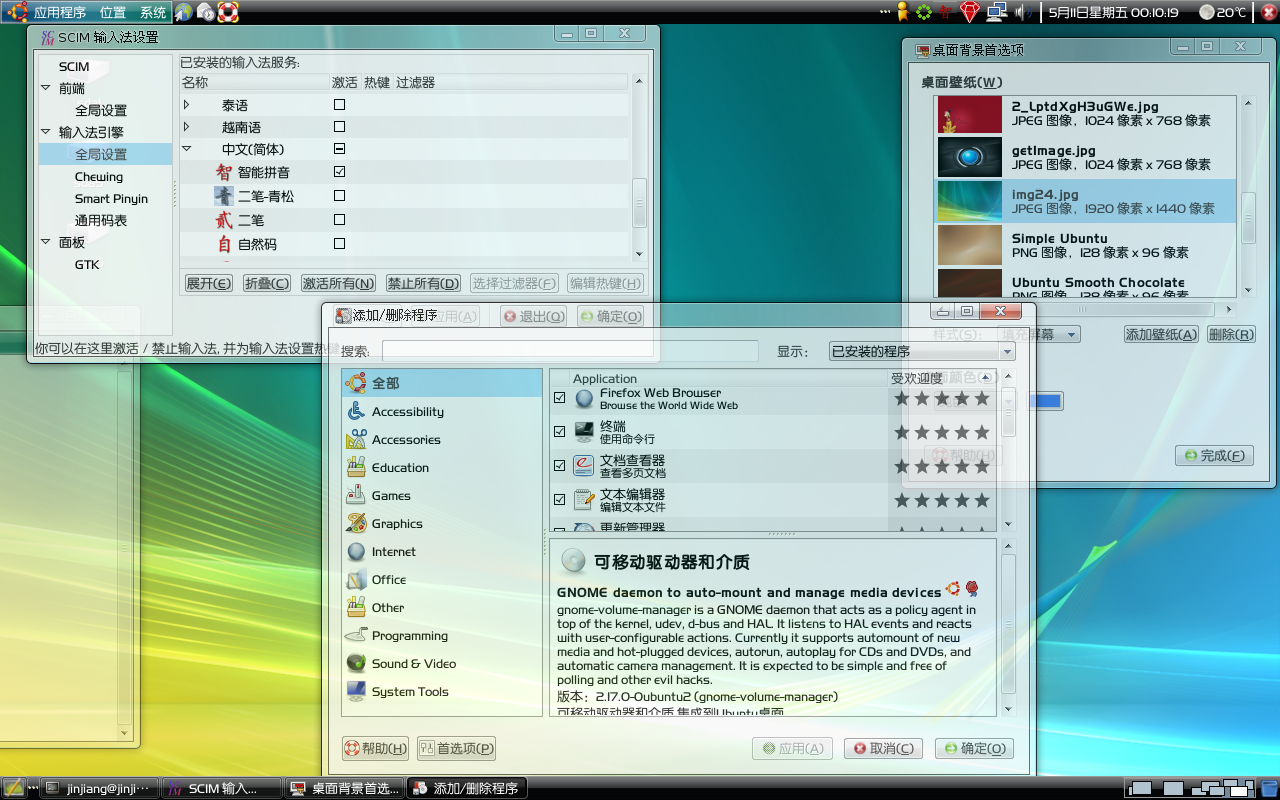Click the Office category icon
This screenshot has height=800, width=1280.
tap(356, 579)
